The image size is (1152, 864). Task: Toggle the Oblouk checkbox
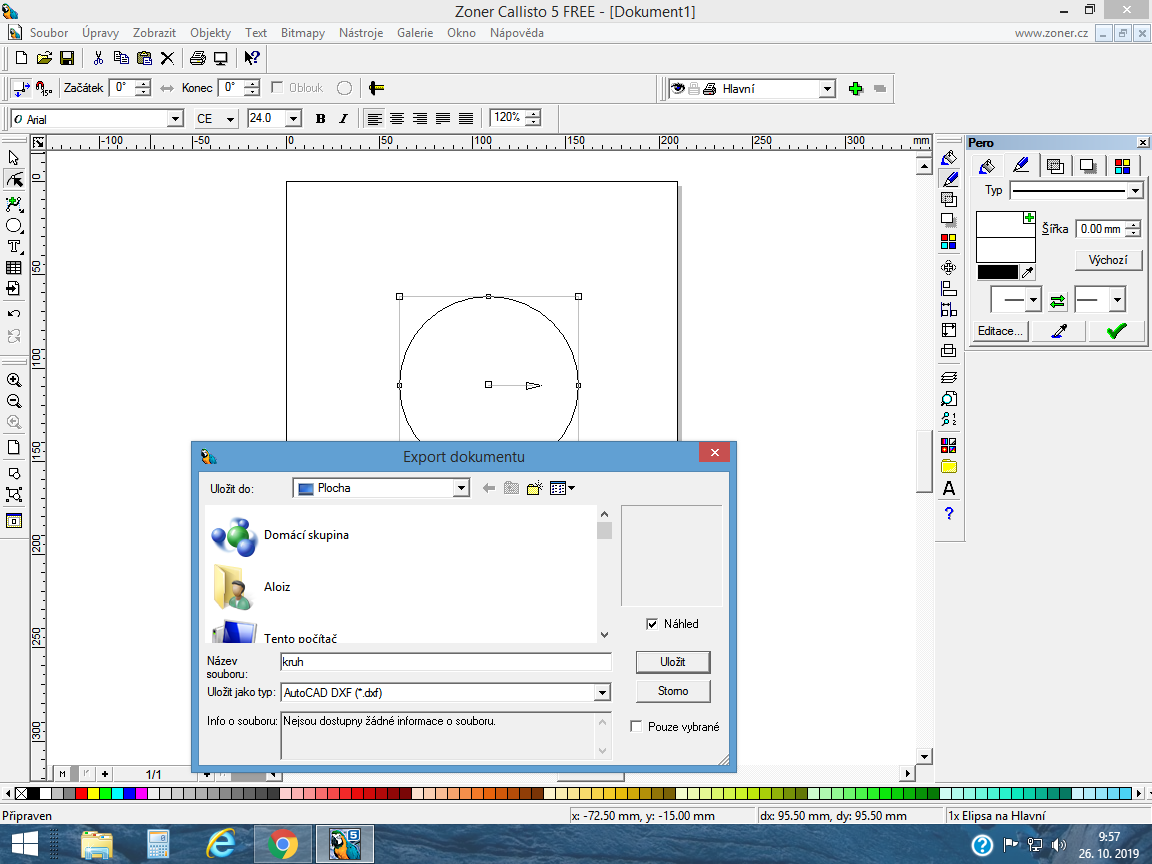[277, 88]
